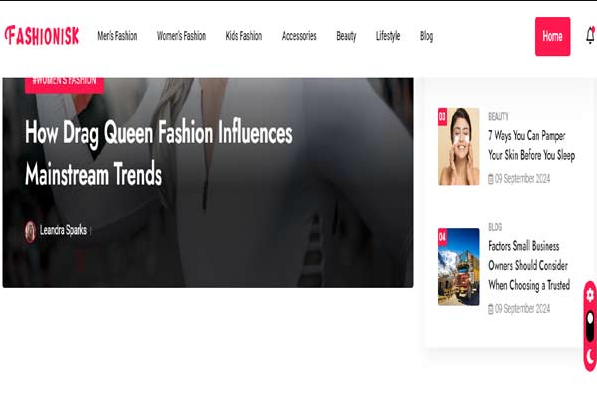This screenshot has width=597, height=398.
Task: Open author Leandra Sparks profile link
Action: click(63, 230)
